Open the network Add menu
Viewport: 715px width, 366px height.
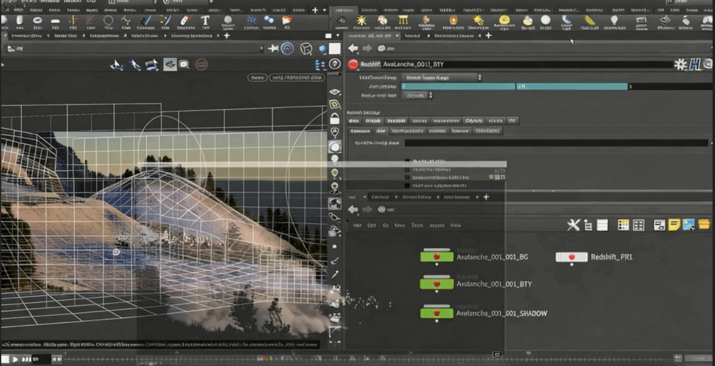[357, 226]
